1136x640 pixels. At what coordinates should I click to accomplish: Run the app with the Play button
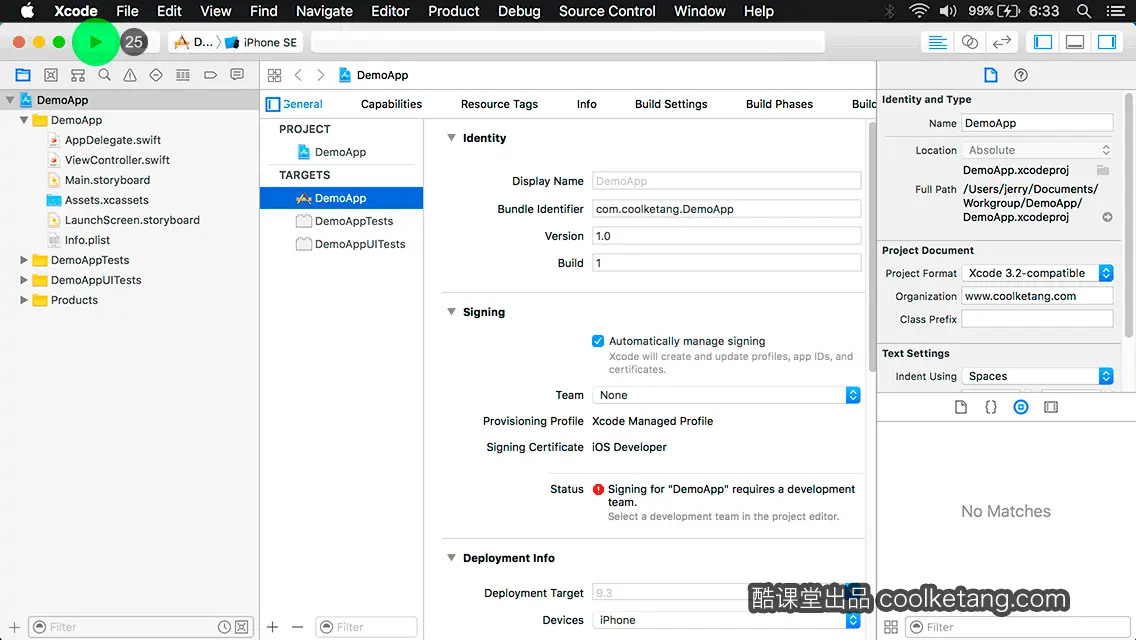95,42
